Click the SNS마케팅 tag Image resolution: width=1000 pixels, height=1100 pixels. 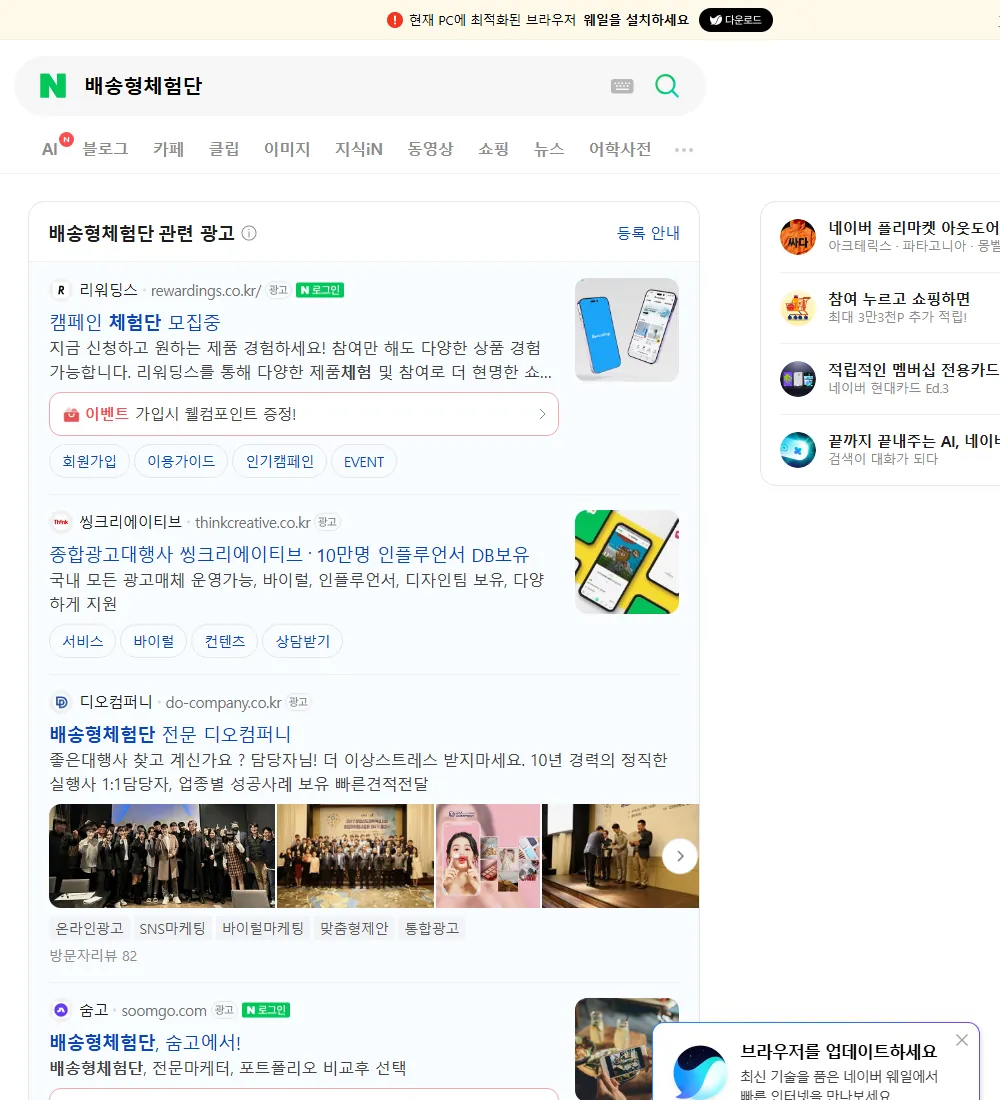coord(172,928)
